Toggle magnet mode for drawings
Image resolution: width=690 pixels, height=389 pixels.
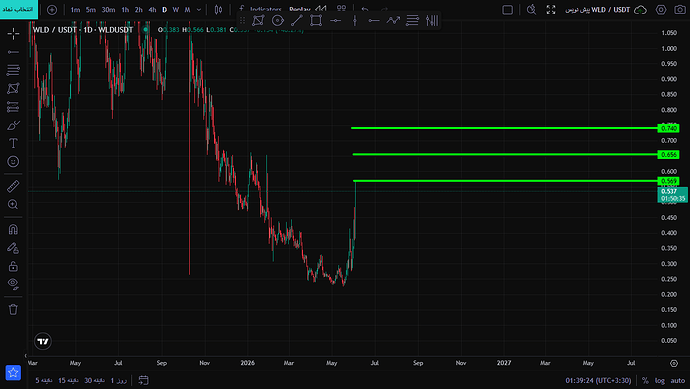pos(13,229)
